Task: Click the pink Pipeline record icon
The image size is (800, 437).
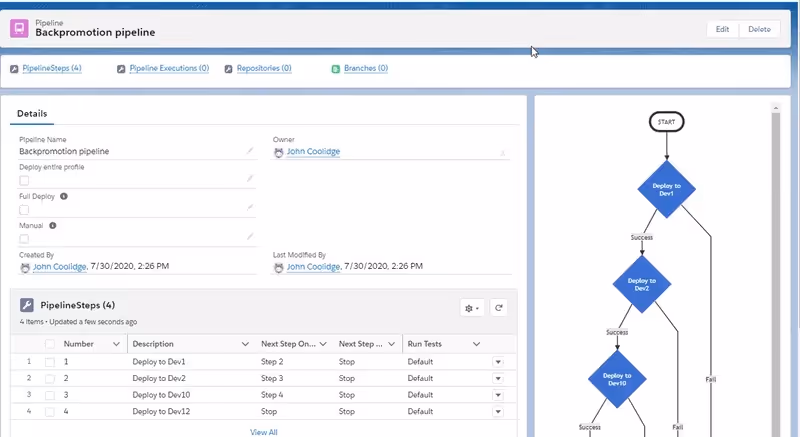Action: click(19, 28)
